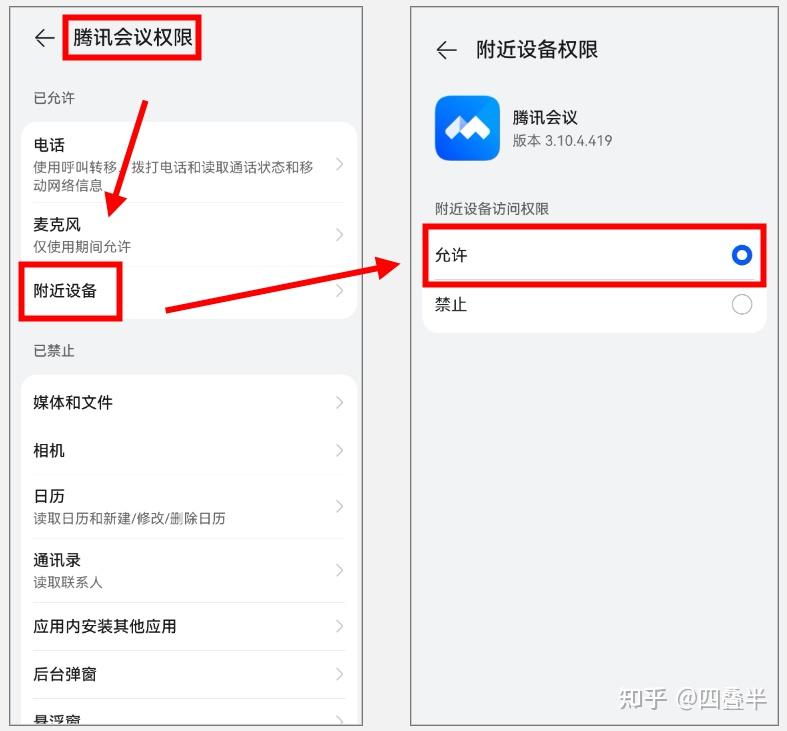The height and width of the screenshot is (731, 787).
Task: Open the 麦克风 permission entry
Action: (x=189, y=234)
